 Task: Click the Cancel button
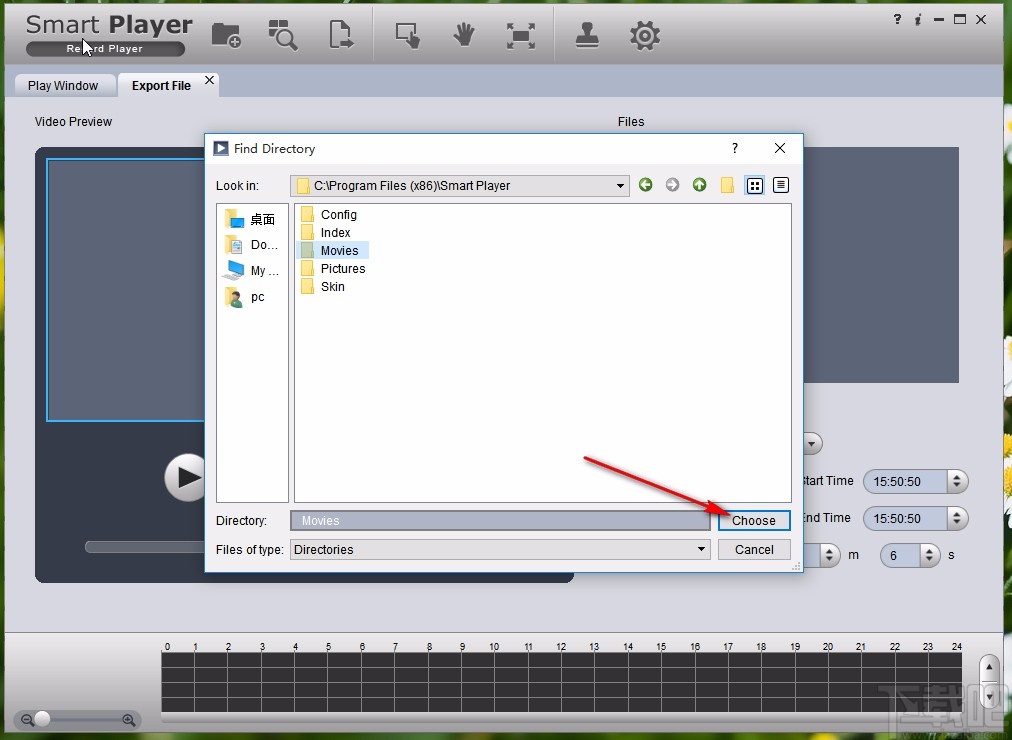coord(754,550)
